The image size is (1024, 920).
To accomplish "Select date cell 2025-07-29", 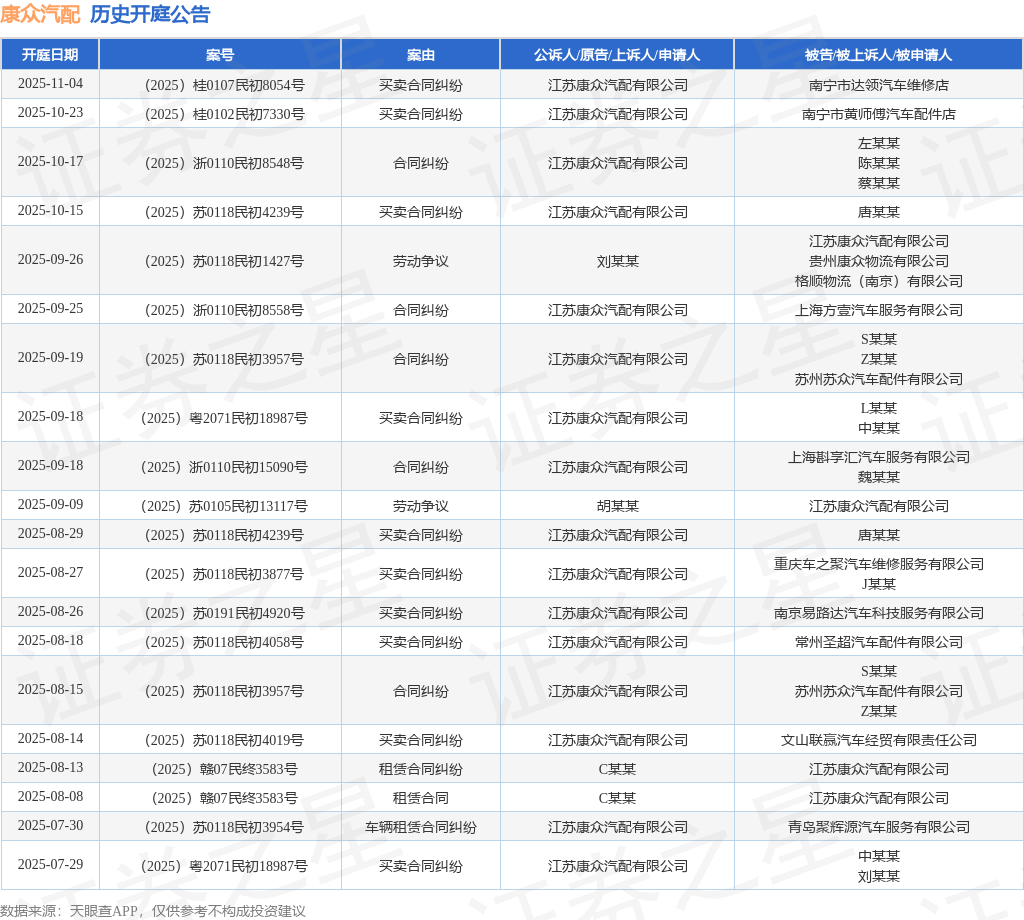I will (50, 865).
